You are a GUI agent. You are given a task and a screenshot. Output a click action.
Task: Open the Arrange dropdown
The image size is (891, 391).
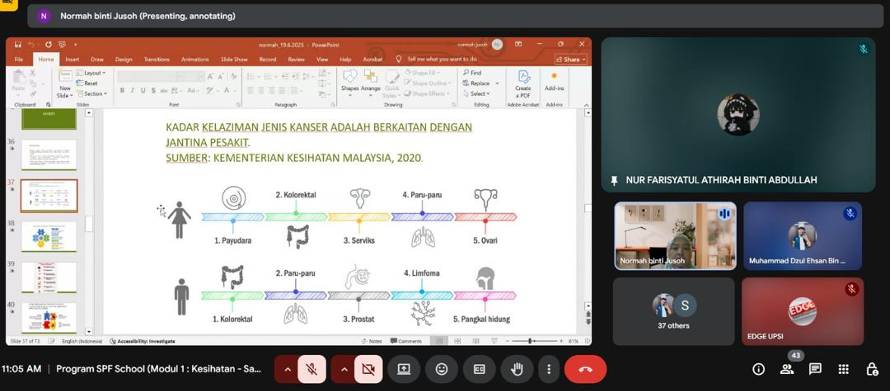tap(370, 83)
